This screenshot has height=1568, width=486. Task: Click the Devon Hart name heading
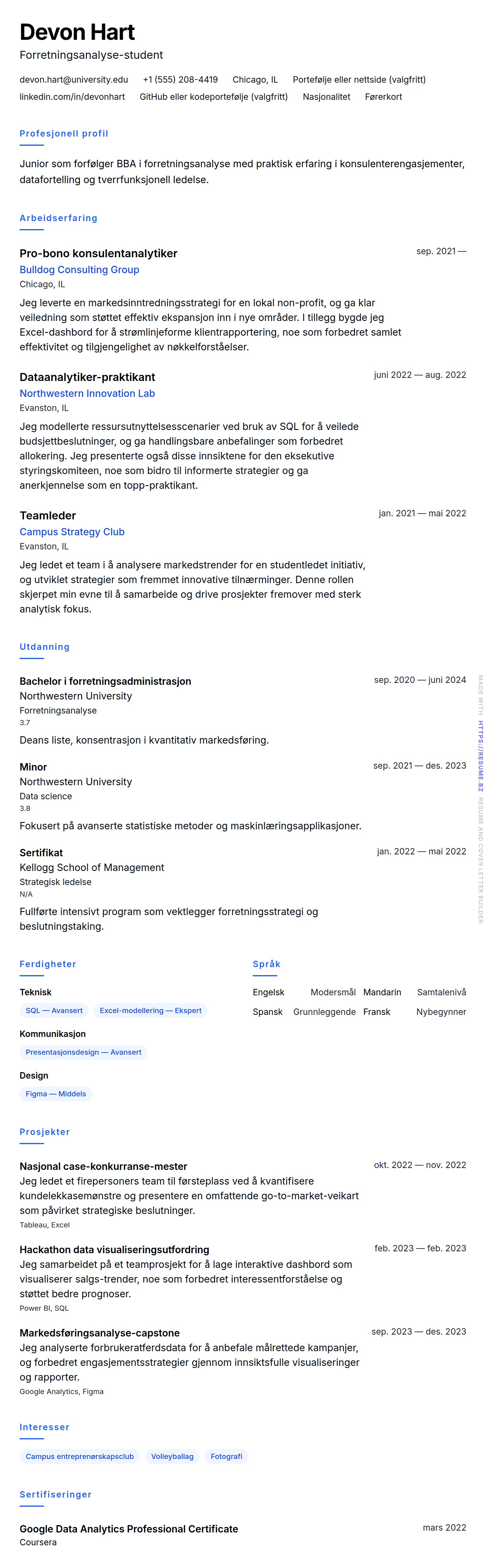tap(77, 32)
